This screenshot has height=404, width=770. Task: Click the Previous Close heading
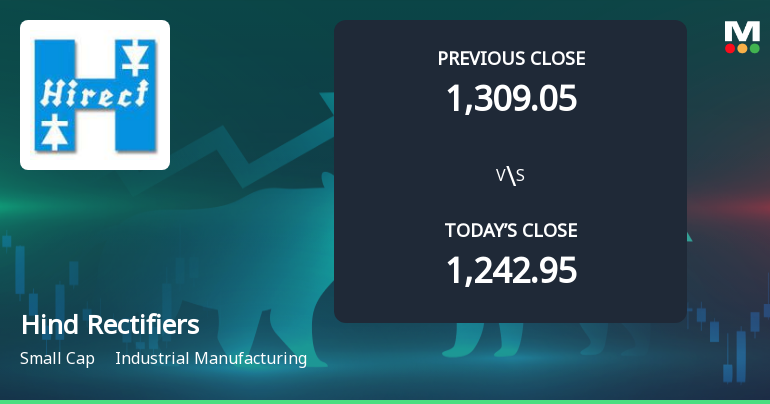[x=511, y=58]
